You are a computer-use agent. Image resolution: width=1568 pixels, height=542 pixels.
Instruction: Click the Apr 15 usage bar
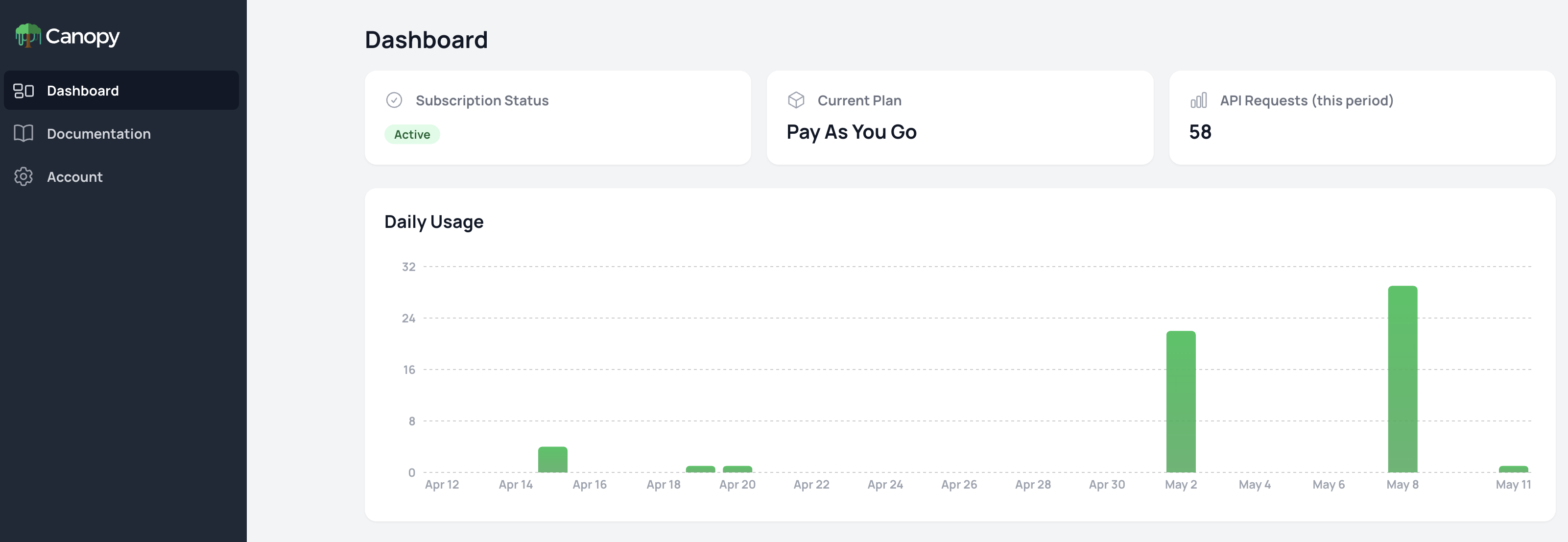553,460
